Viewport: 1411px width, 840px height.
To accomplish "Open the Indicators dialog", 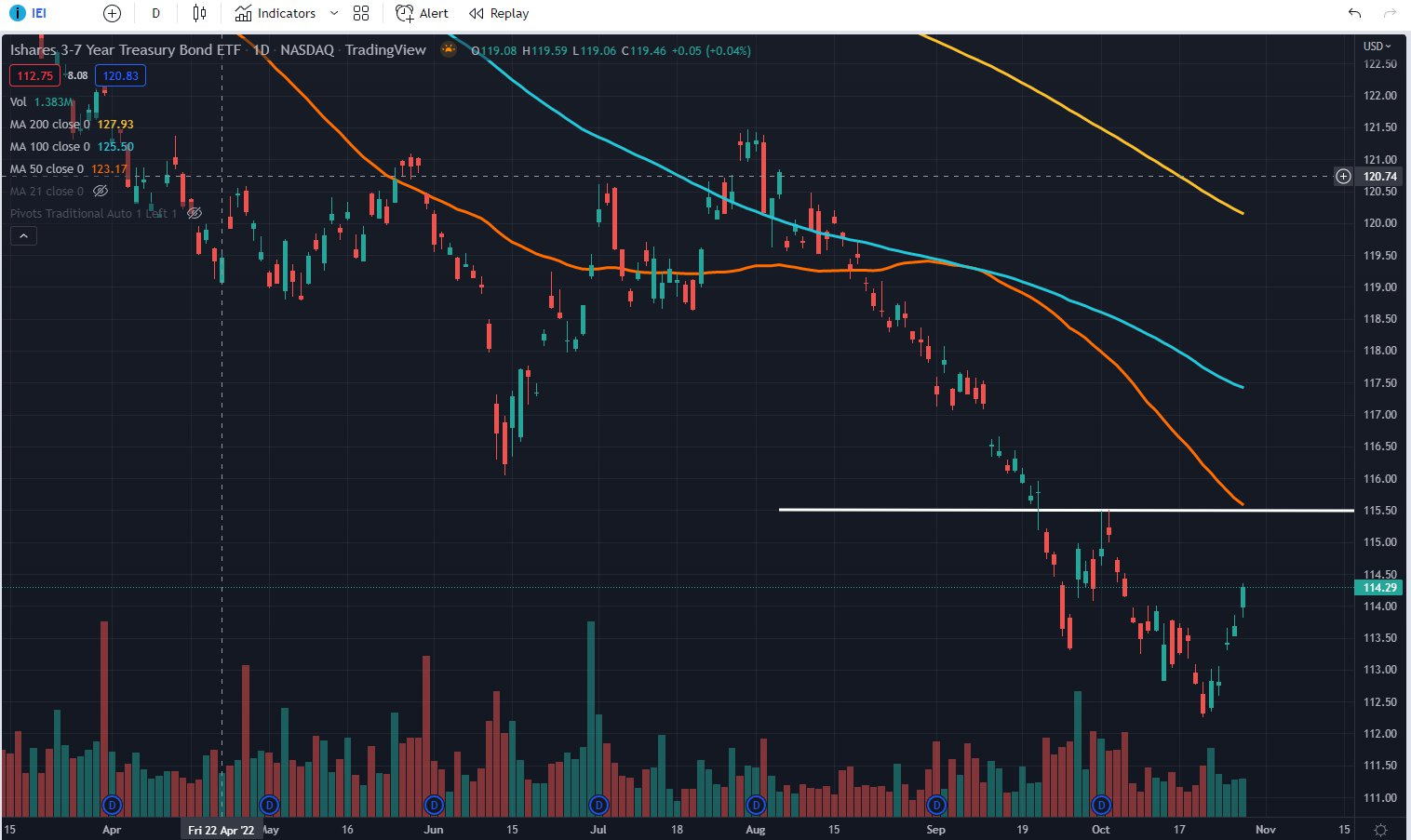I will point(275,13).
